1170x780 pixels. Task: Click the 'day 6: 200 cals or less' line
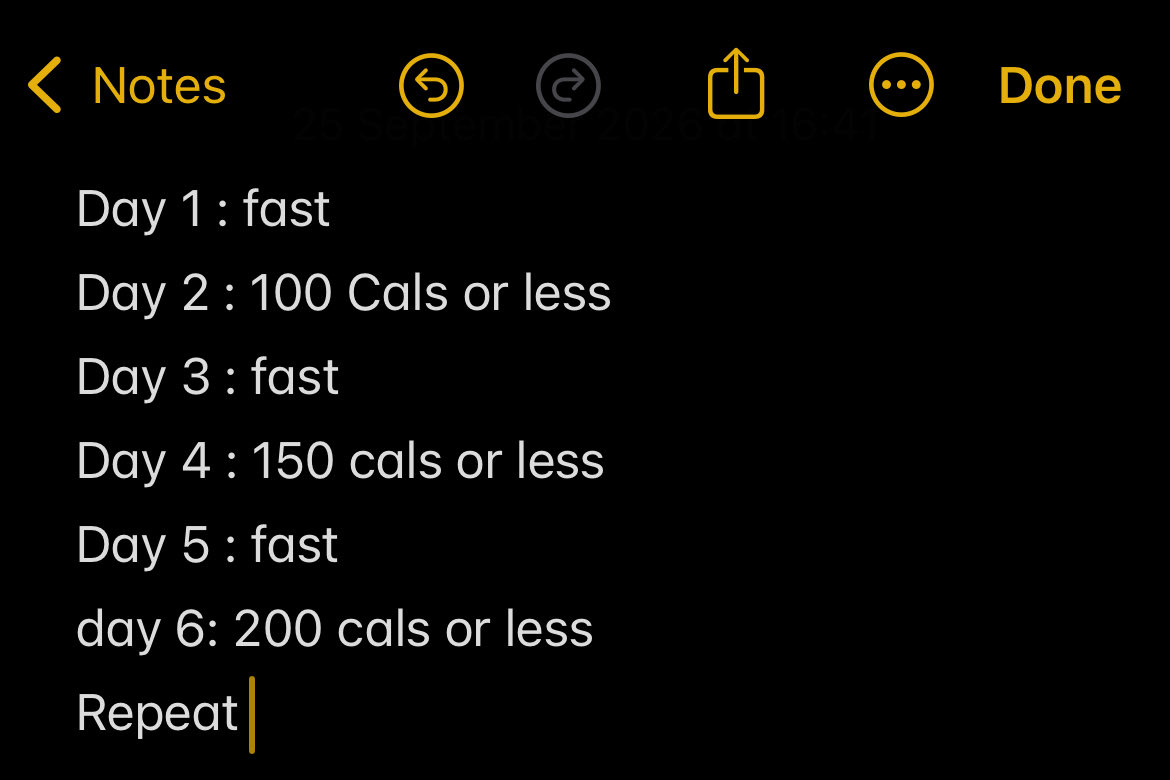click(x=335, y=629)
